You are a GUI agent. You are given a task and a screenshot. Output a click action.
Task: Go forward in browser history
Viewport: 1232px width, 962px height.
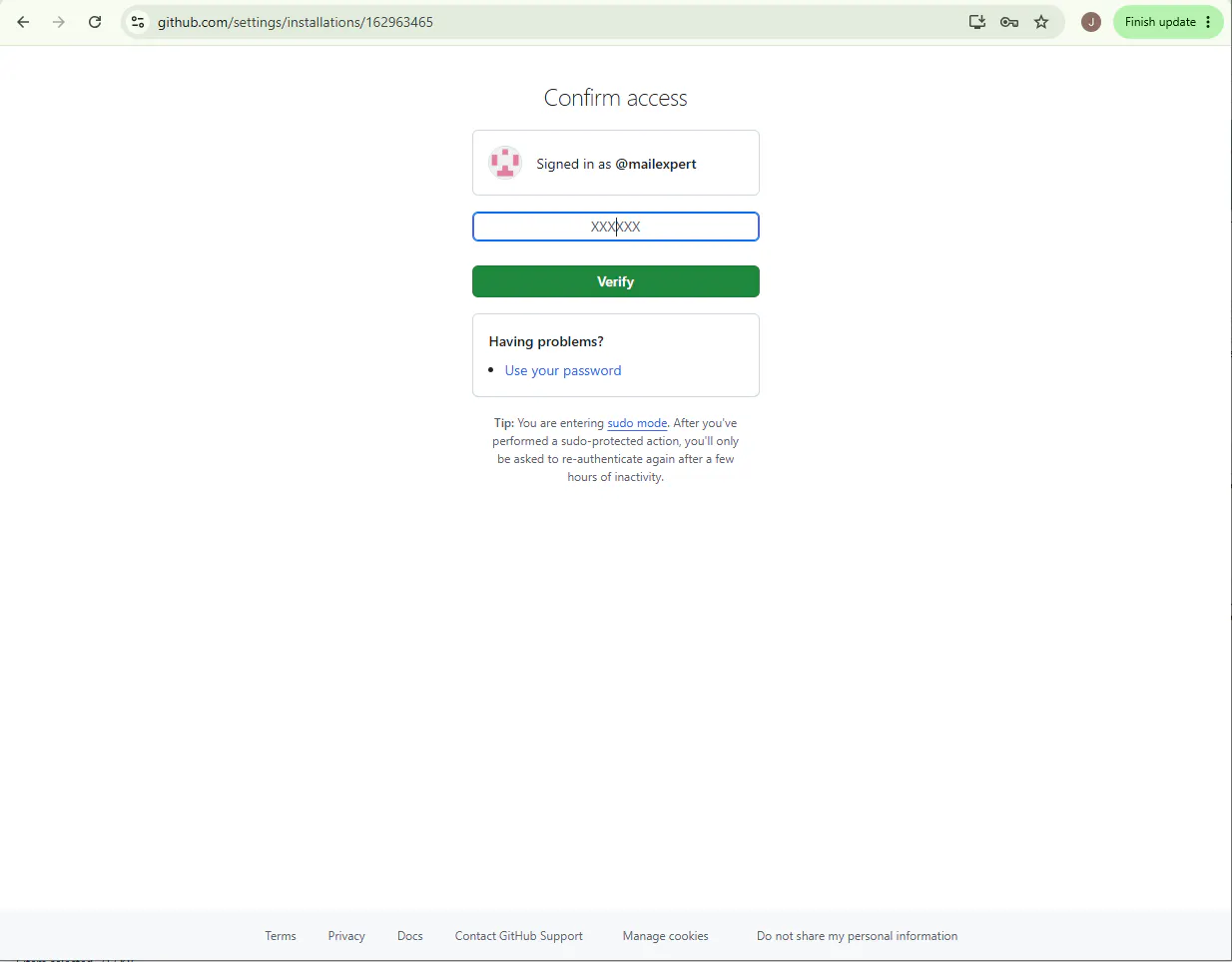(59, 22)
